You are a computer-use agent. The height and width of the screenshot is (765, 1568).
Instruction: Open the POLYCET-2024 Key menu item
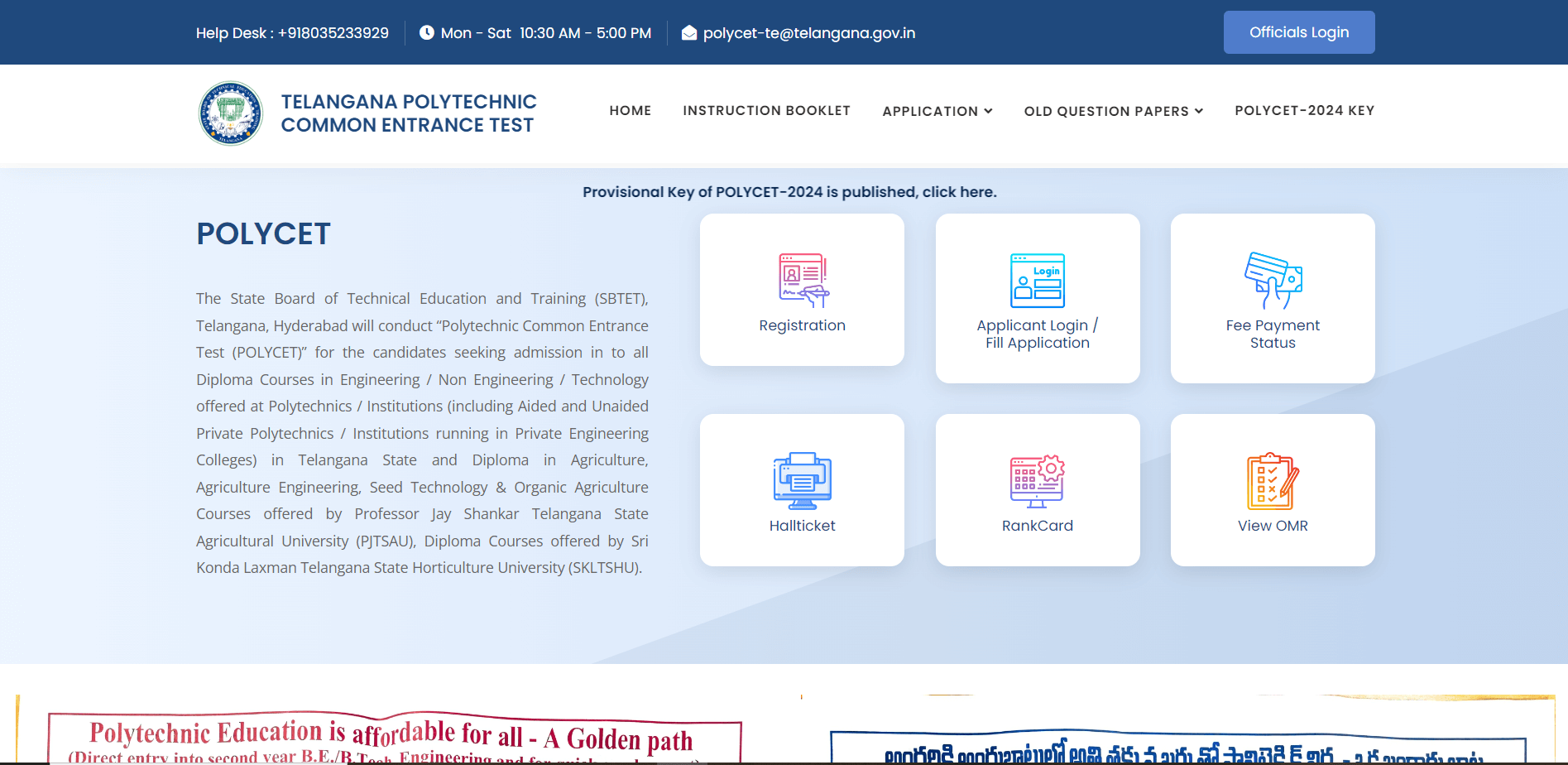click(1305, 111)
